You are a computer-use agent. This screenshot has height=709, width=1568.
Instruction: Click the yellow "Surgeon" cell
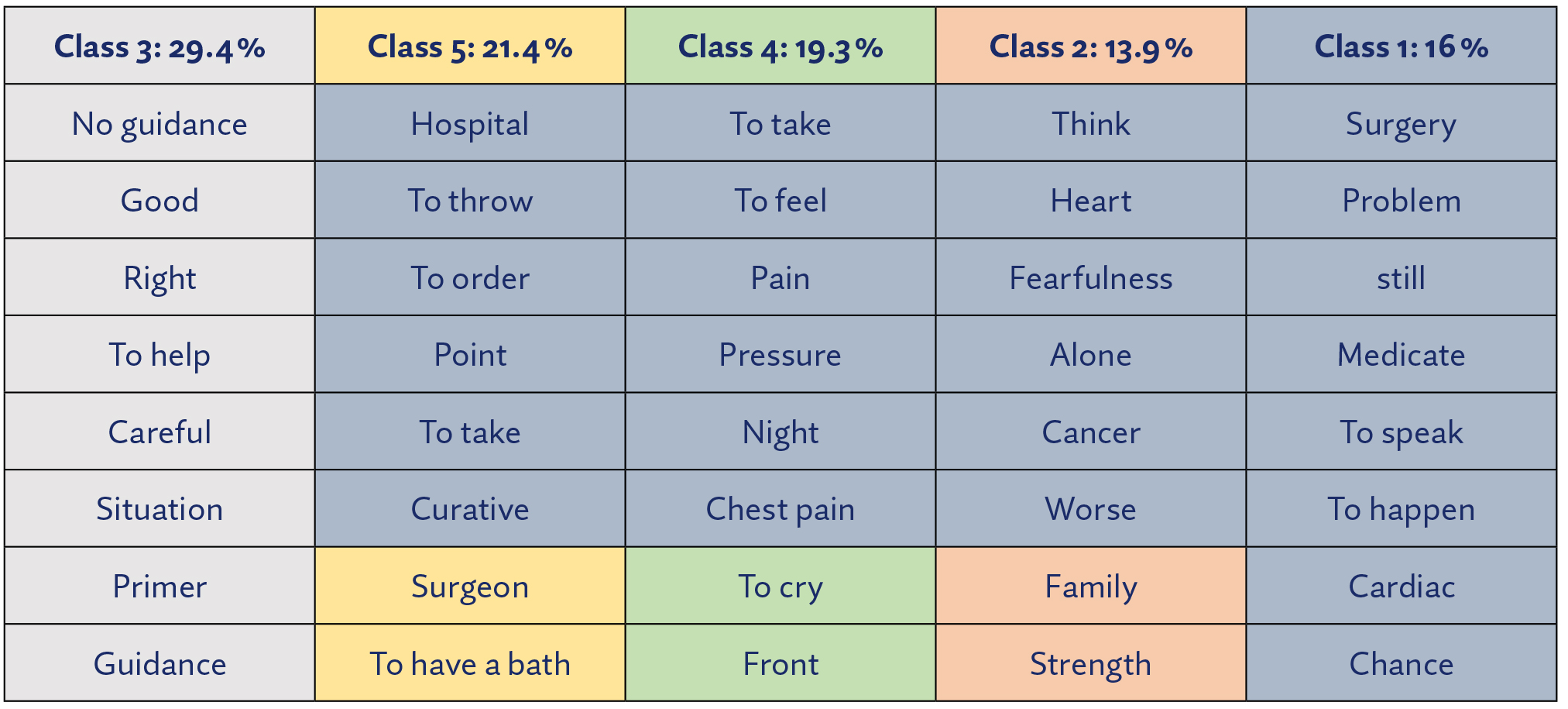[x=470, y=587]
